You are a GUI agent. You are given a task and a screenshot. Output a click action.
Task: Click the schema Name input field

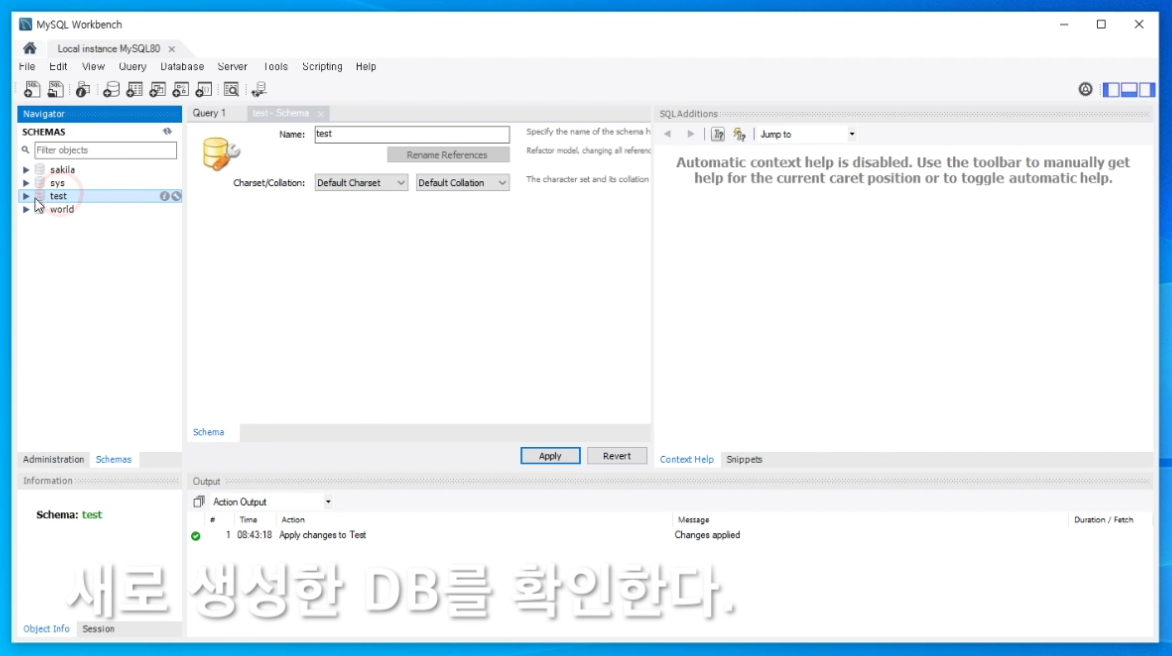412,134
